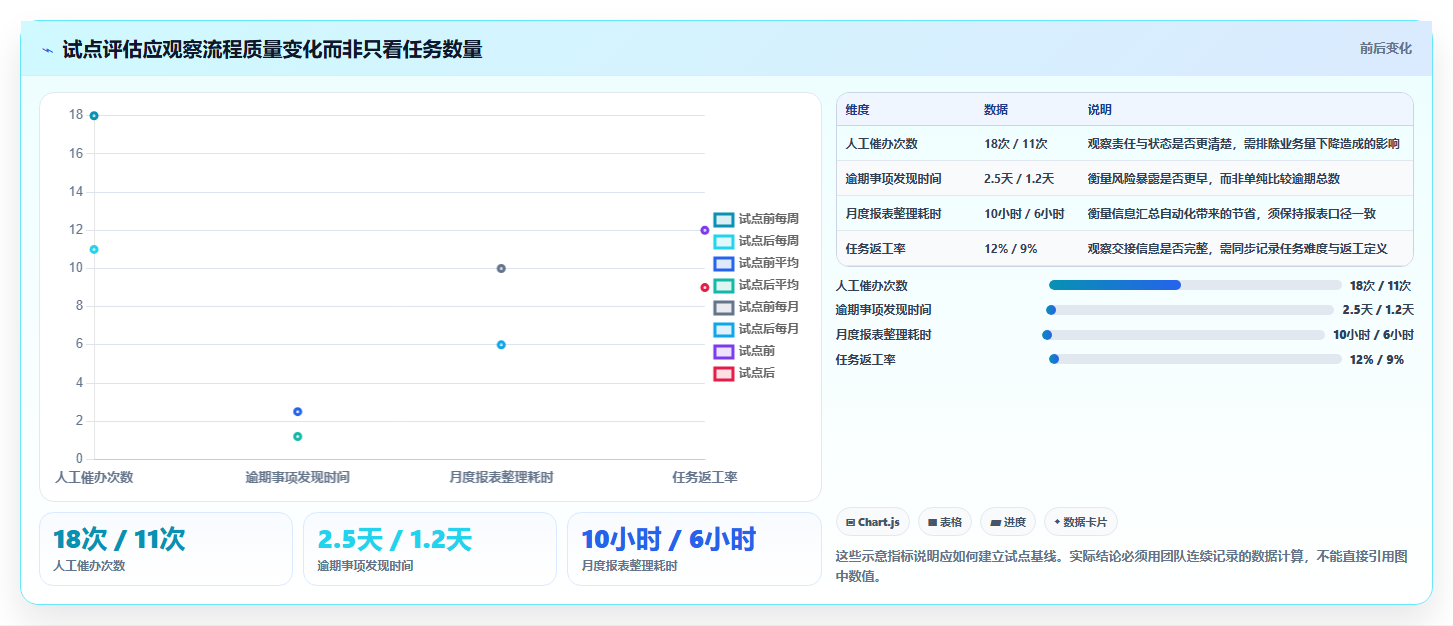Open the 10小时 / 6小时 data card

coord(694,549)
